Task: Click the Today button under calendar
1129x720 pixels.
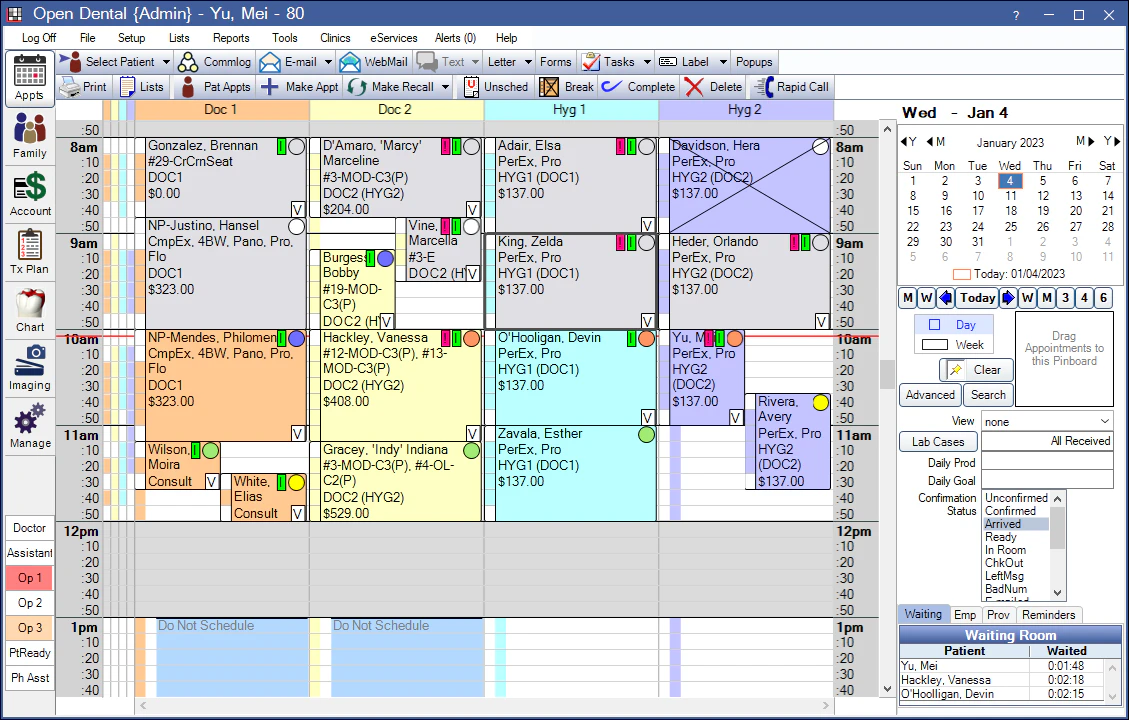Action: pos(977,298)
